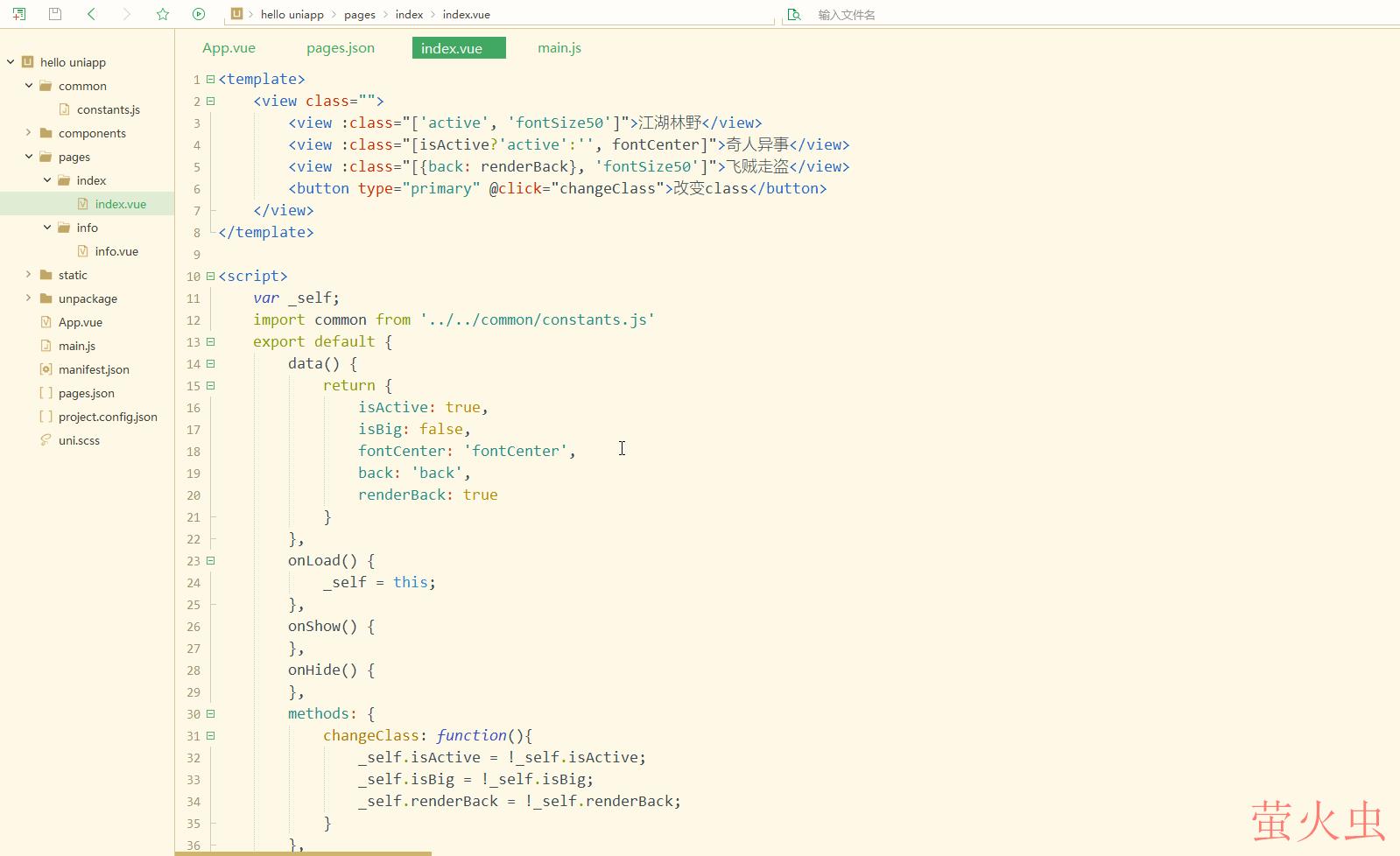
Task: Click 'hello uniapp' in the breadcrumb
Action: pos(292,15)
